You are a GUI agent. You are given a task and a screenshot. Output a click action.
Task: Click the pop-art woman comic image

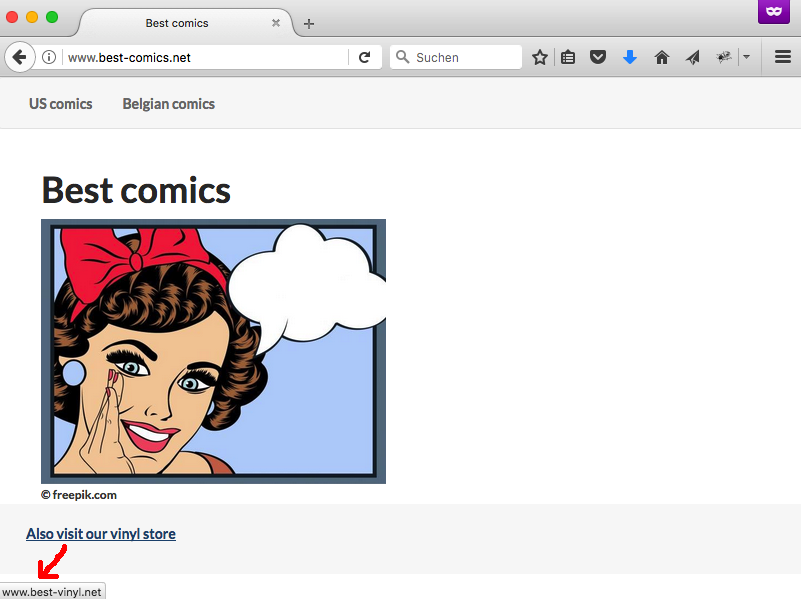pos(214,351)
